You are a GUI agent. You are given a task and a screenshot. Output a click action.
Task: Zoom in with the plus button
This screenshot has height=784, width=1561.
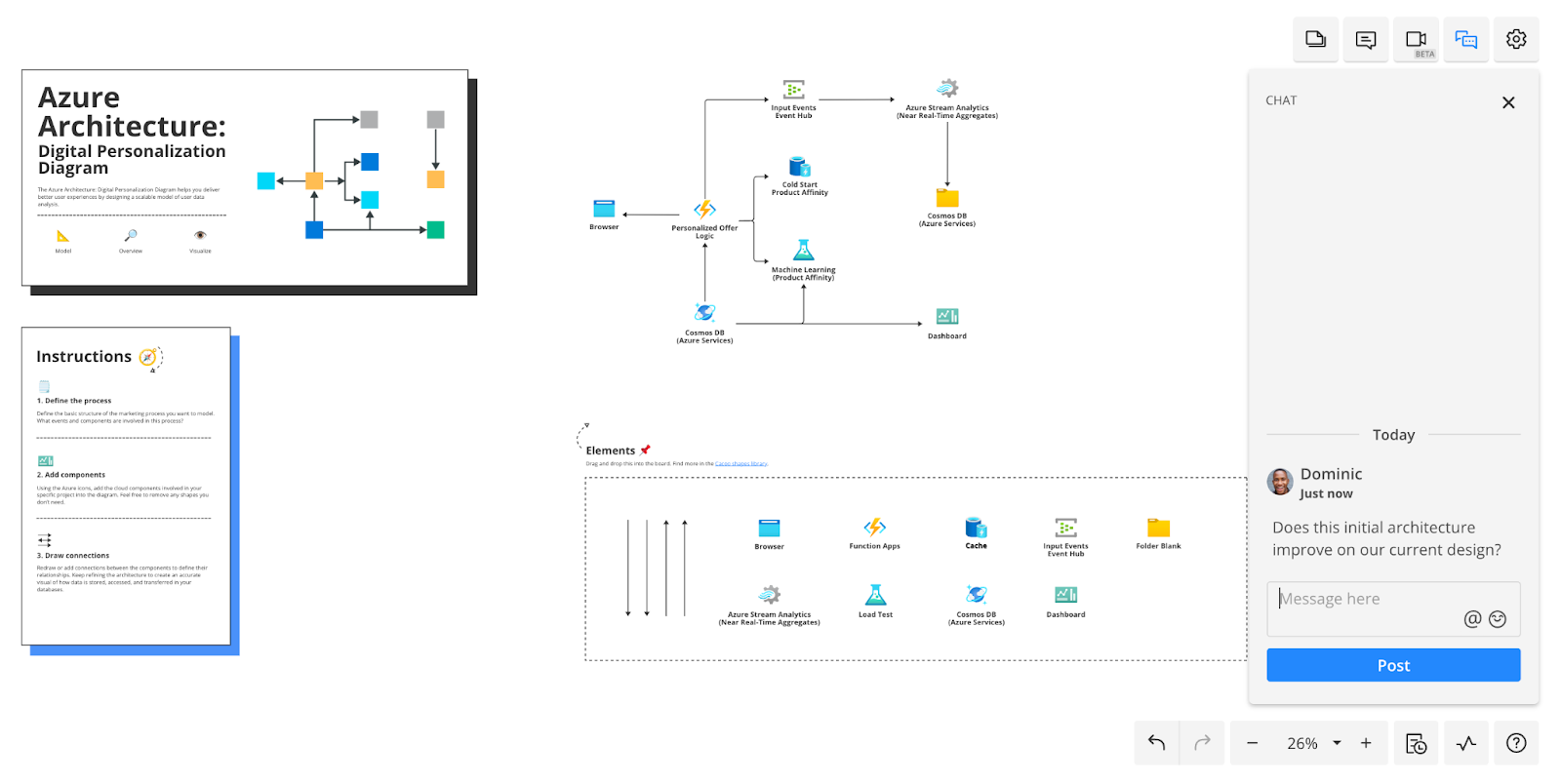point(1366,743)
